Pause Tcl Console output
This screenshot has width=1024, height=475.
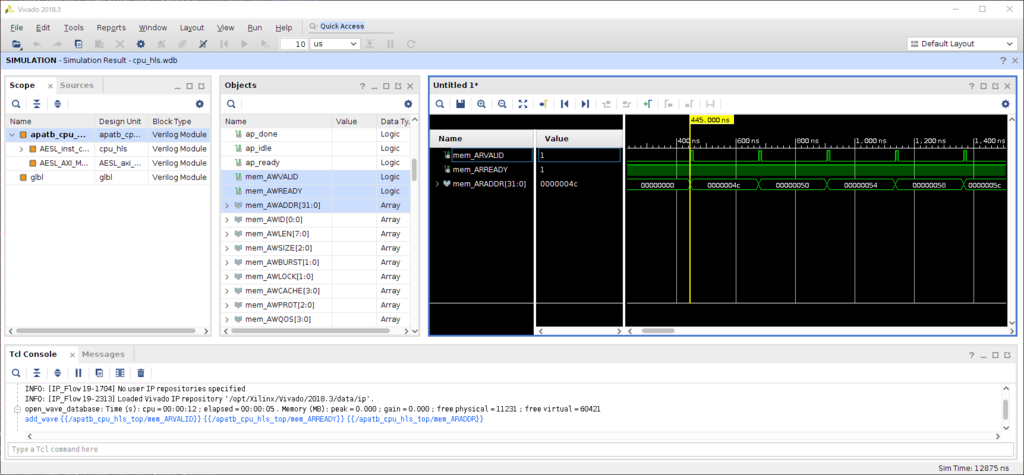point(78,373)
